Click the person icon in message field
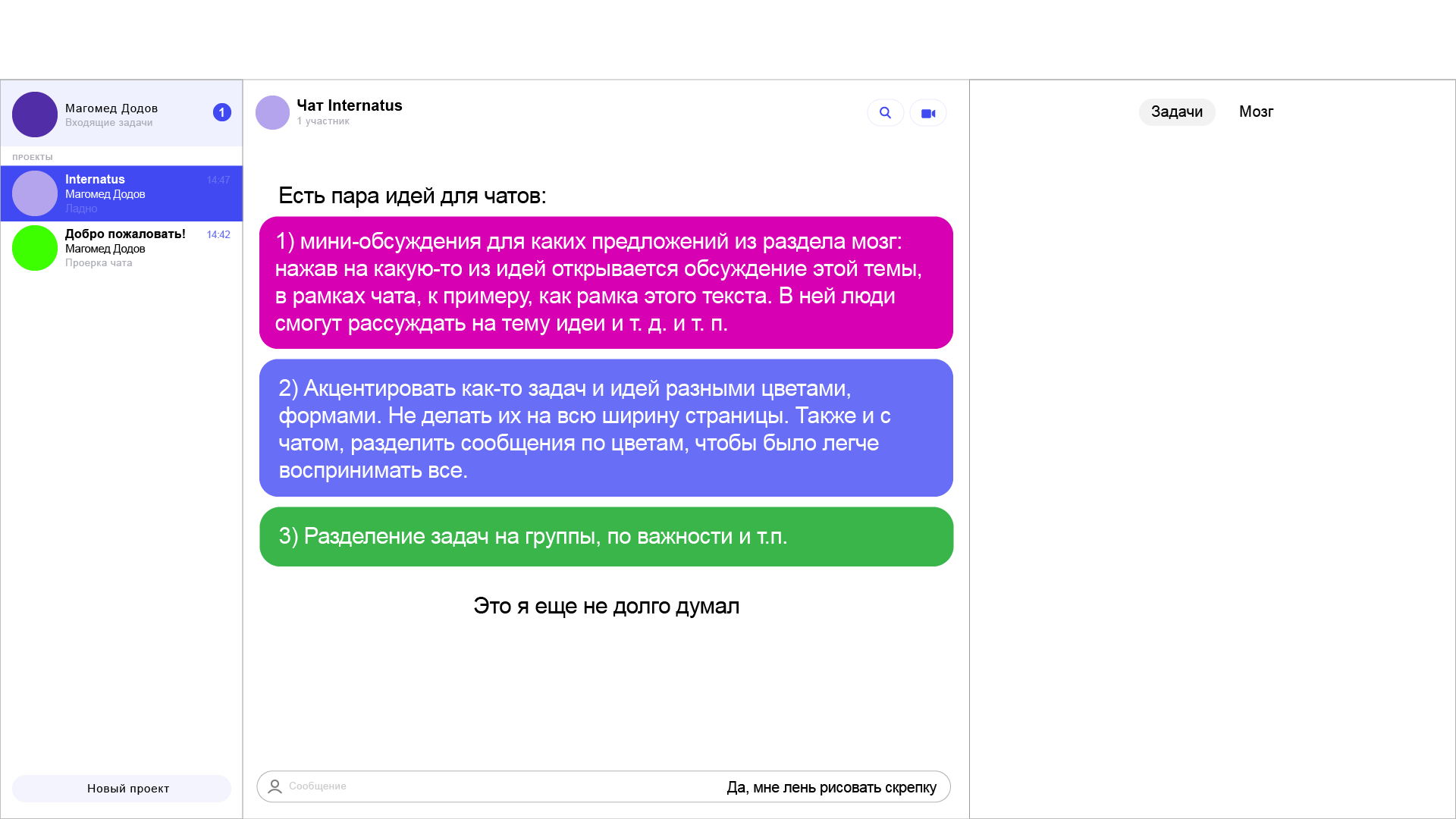The width and height of the screenshot is (1456, 819). 275,786
